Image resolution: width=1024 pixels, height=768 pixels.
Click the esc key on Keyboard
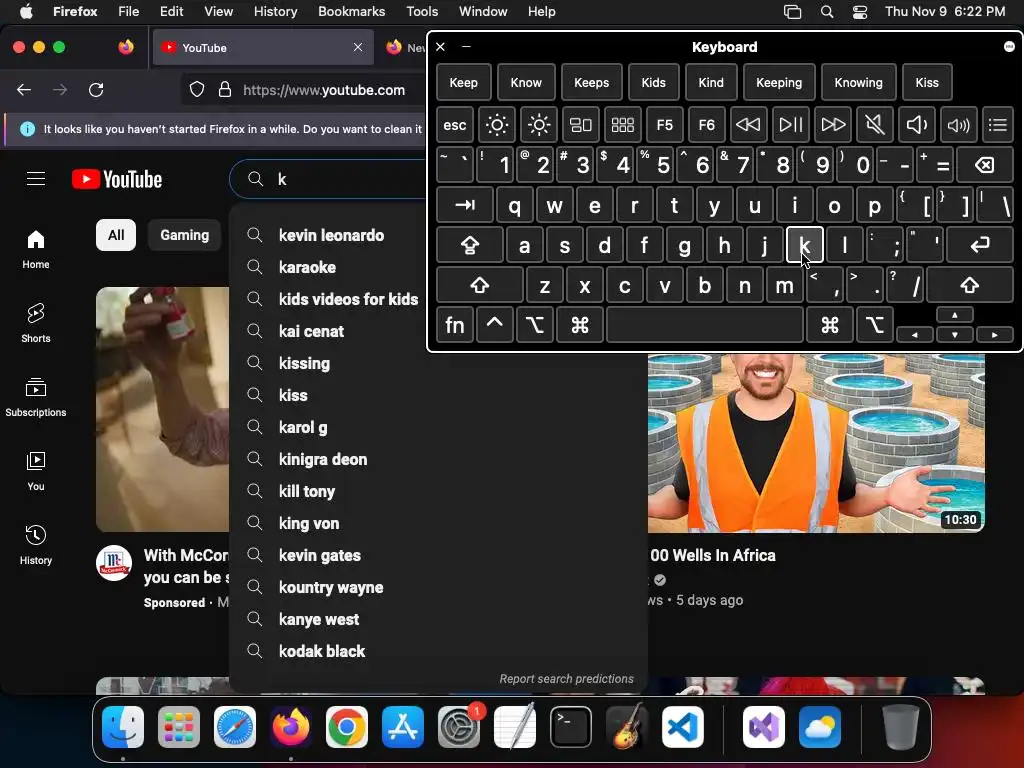455,125
